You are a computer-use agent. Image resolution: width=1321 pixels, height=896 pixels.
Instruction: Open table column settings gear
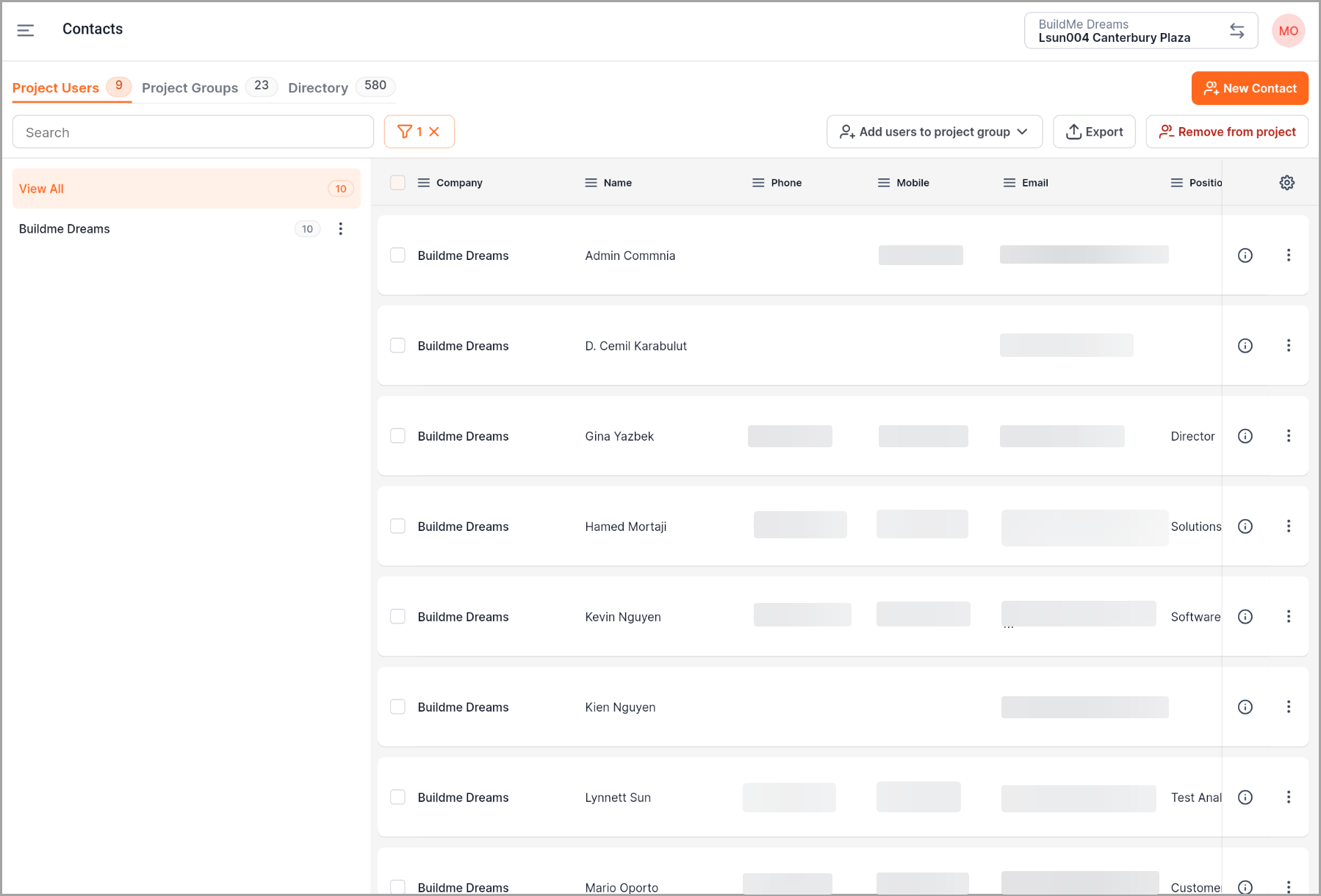(1286, 183)
